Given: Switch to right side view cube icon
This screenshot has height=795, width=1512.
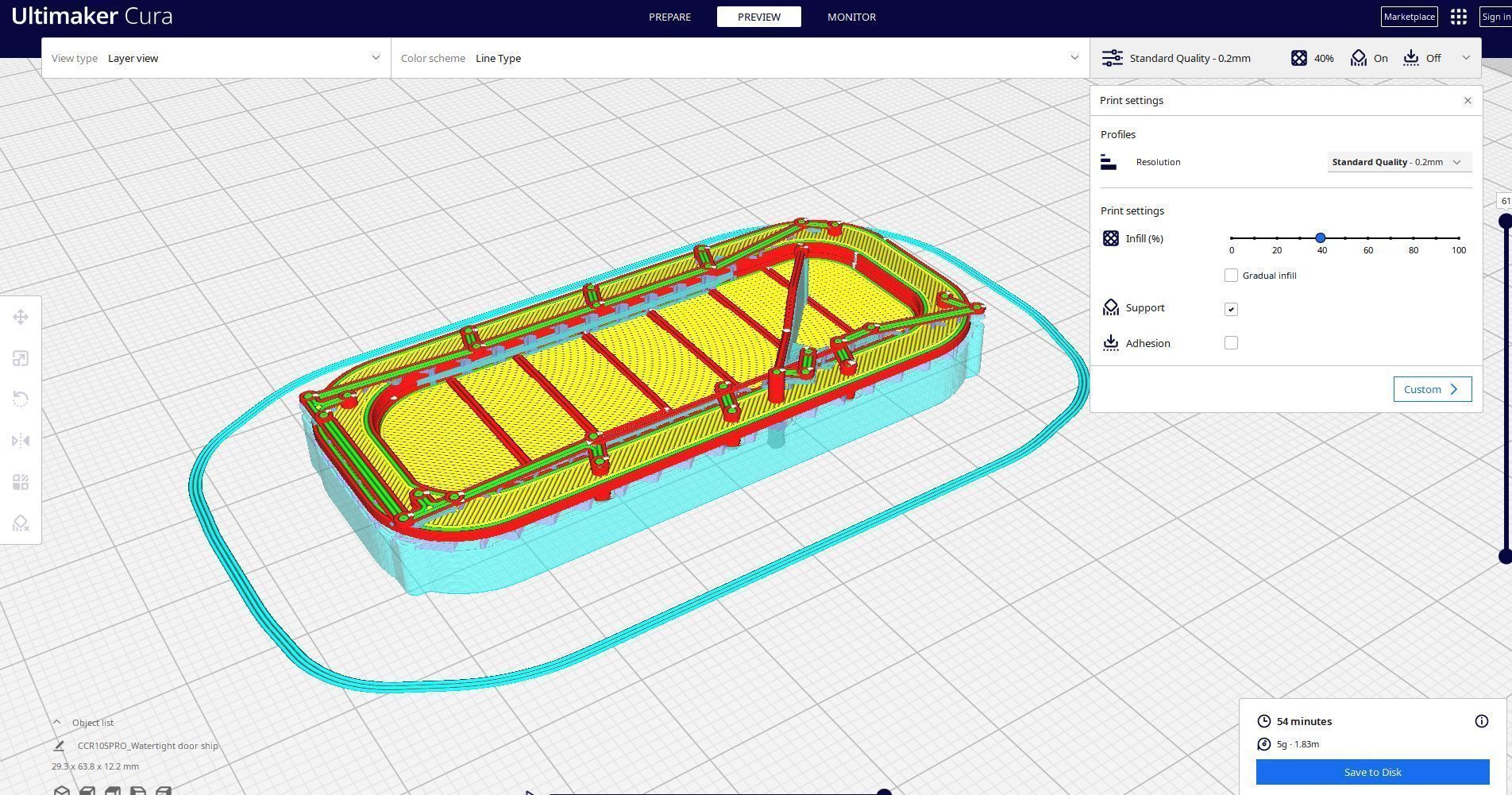Looking at the screenshot, I should coord(164,790).
